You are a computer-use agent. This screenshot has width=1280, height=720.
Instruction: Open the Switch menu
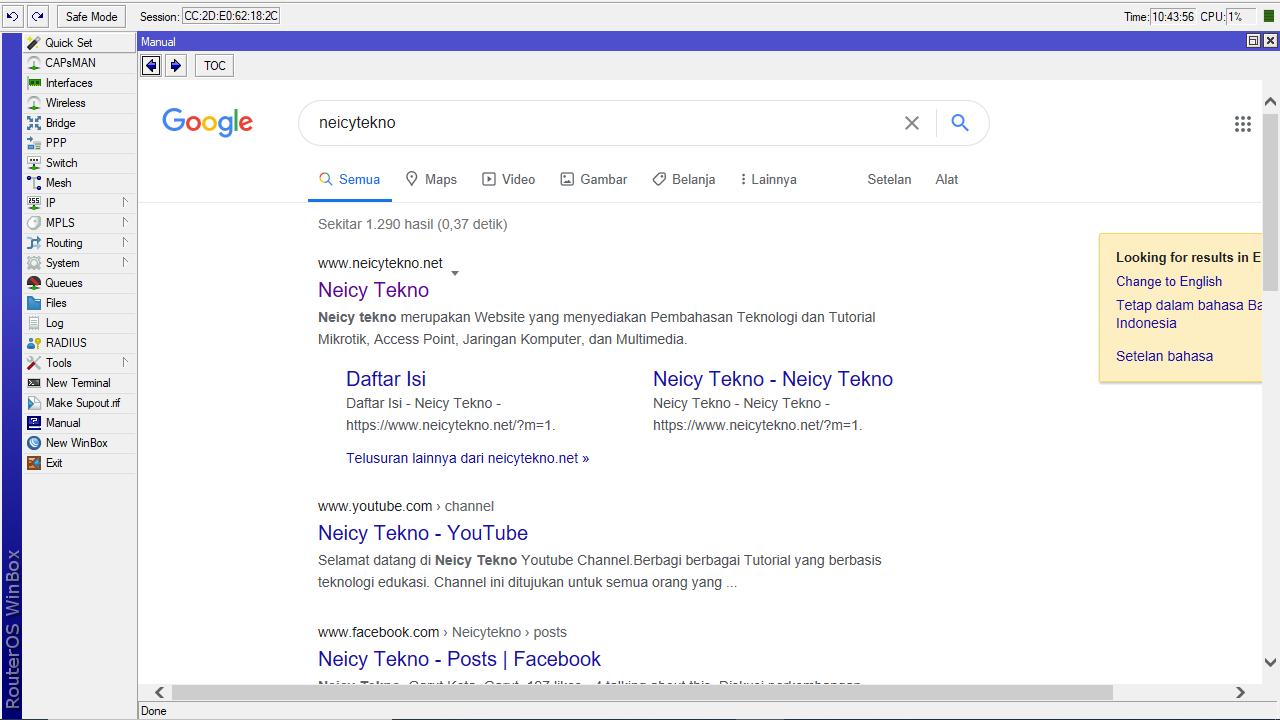[x=80, y=163]
